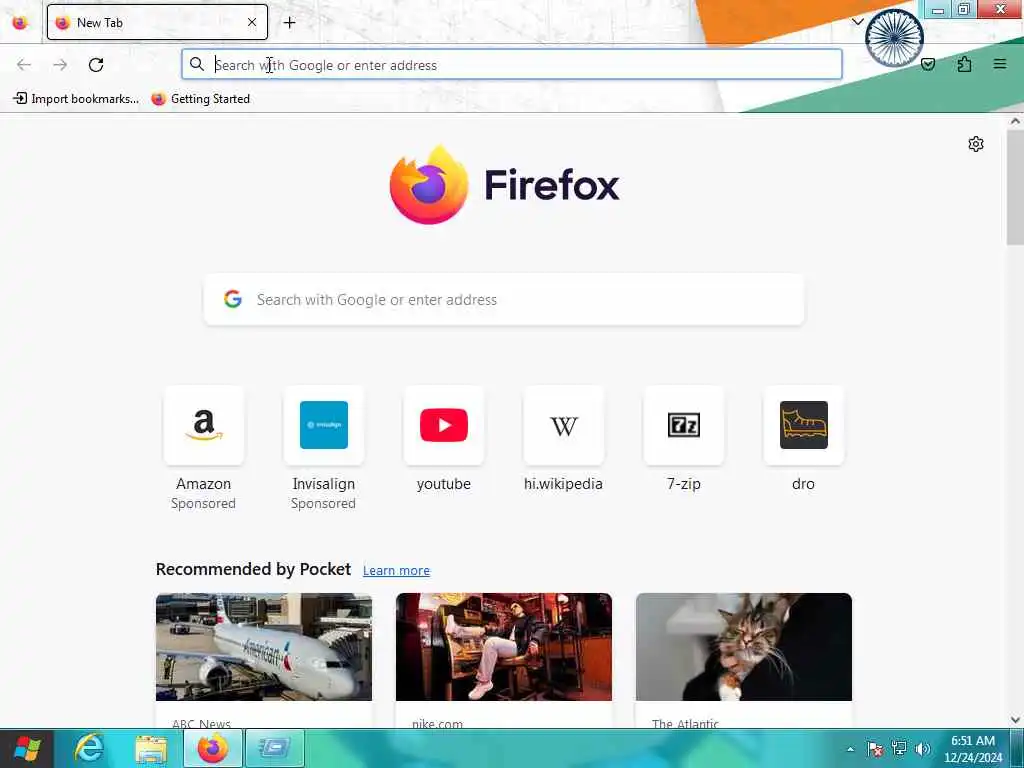This screenshot has height=768, width=1024.
Task: Open Save to Pocket toolbar icon
Action: 928,64
